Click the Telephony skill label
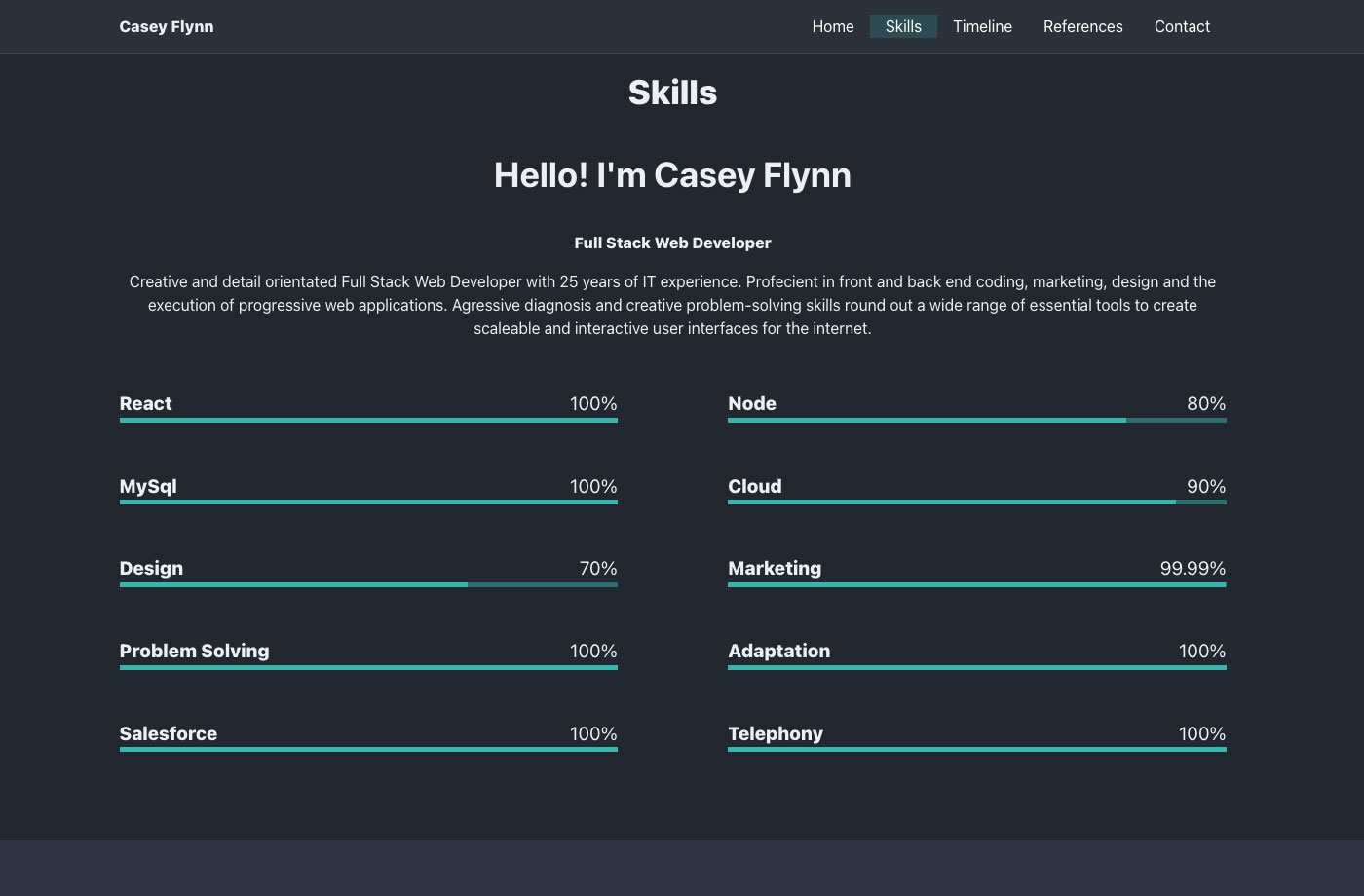Image resolution: width=1364 pixels, height=896 pixels. coord(776,733)
